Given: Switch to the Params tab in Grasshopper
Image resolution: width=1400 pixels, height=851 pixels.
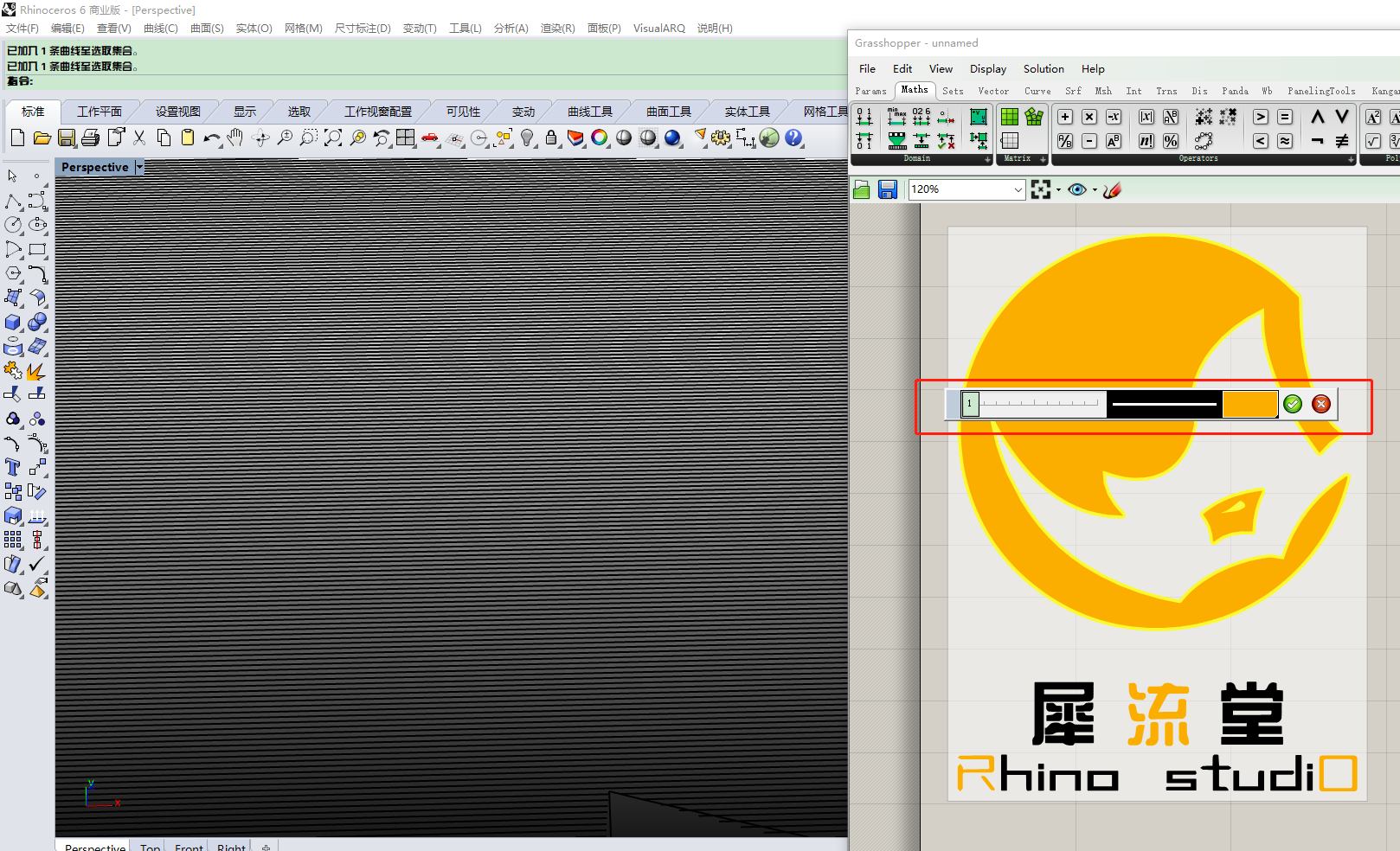Looking at the screenshot, I should pos(871,91).
